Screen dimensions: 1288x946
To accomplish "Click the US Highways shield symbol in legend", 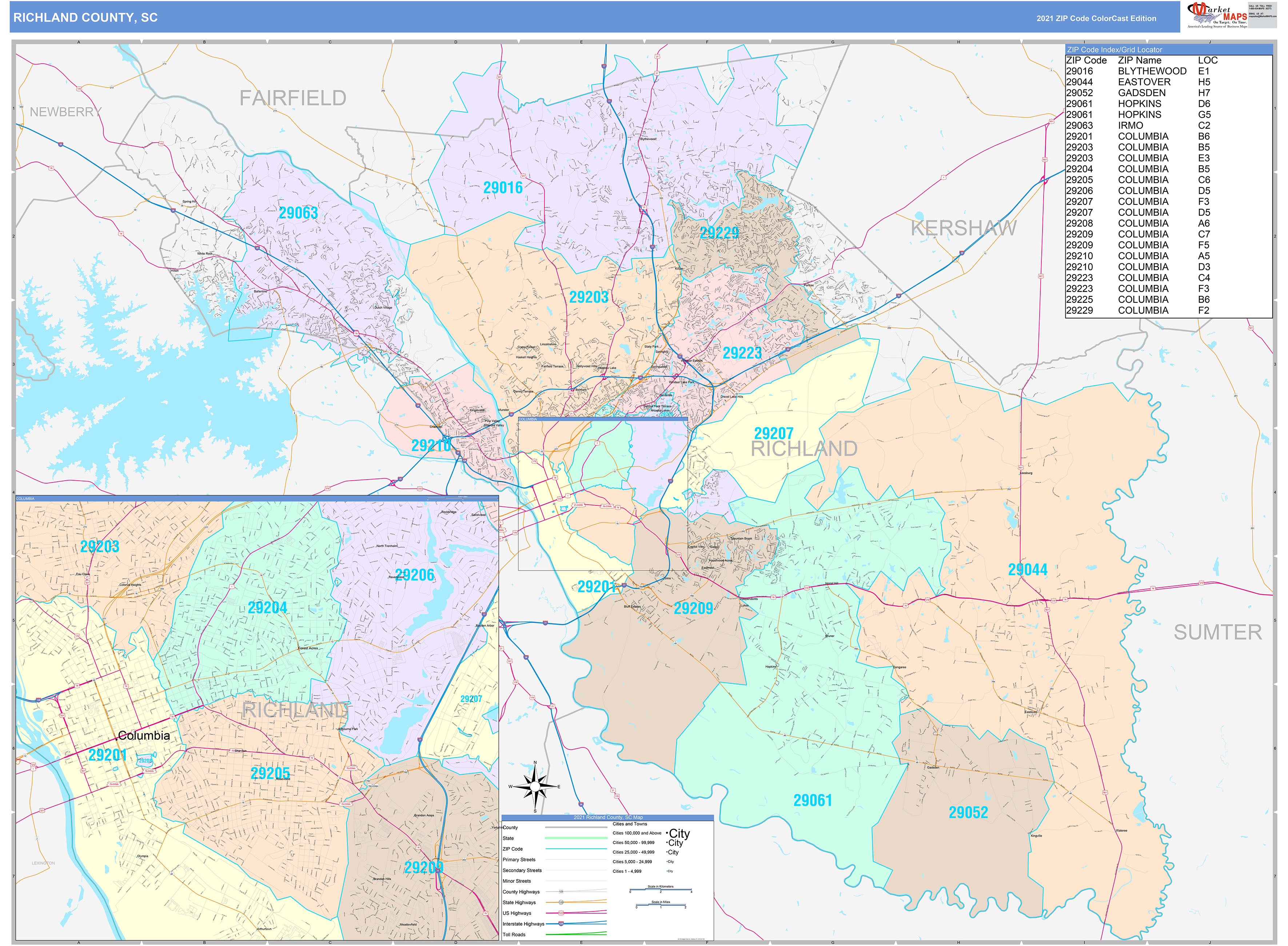I will point(561,913).
